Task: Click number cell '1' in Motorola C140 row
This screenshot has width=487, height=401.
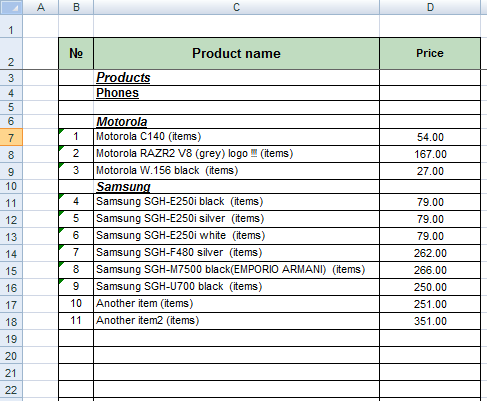Action: coord(76,137)
